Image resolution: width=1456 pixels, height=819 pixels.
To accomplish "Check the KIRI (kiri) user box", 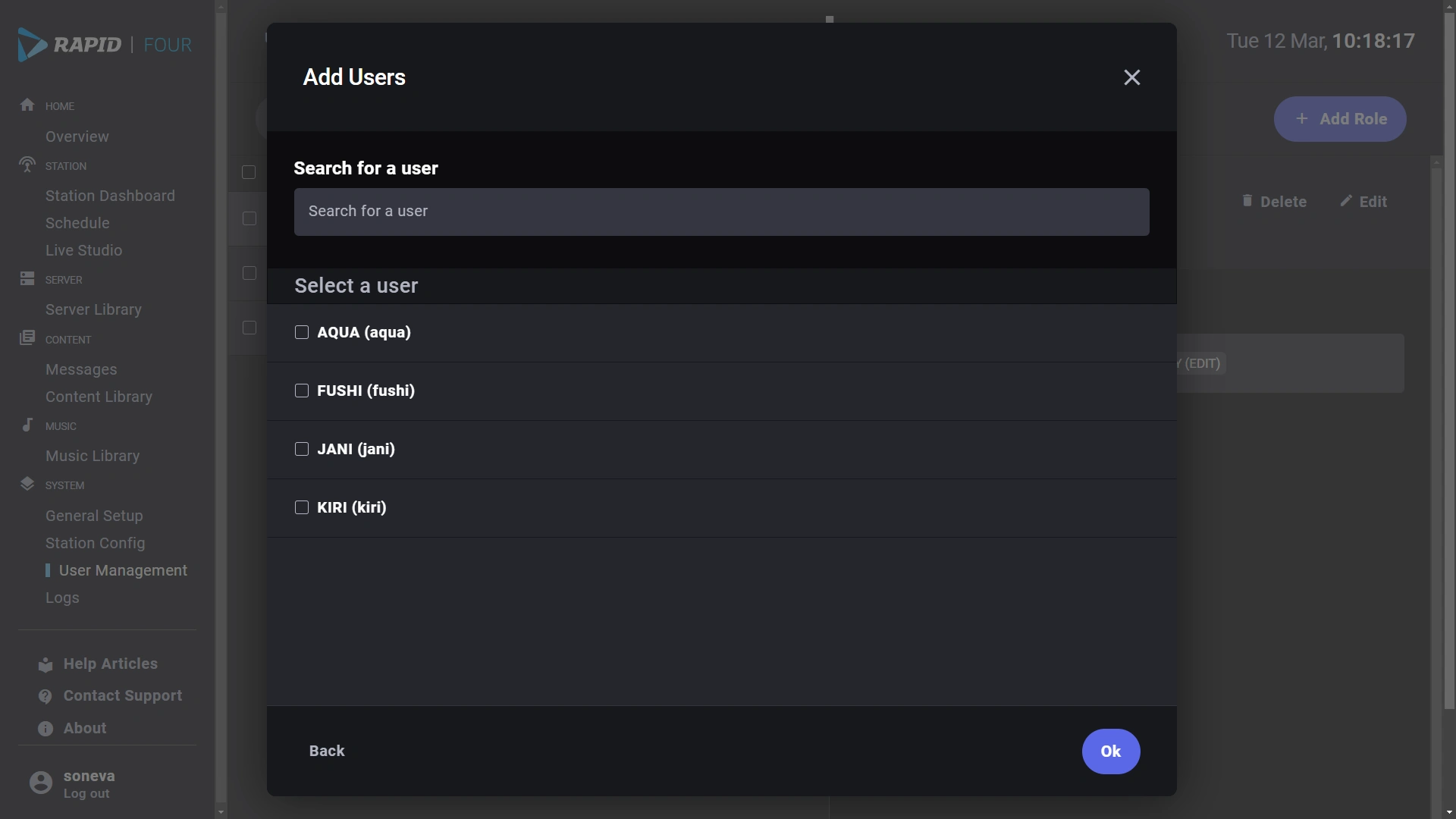I will [x=302, y=507].
